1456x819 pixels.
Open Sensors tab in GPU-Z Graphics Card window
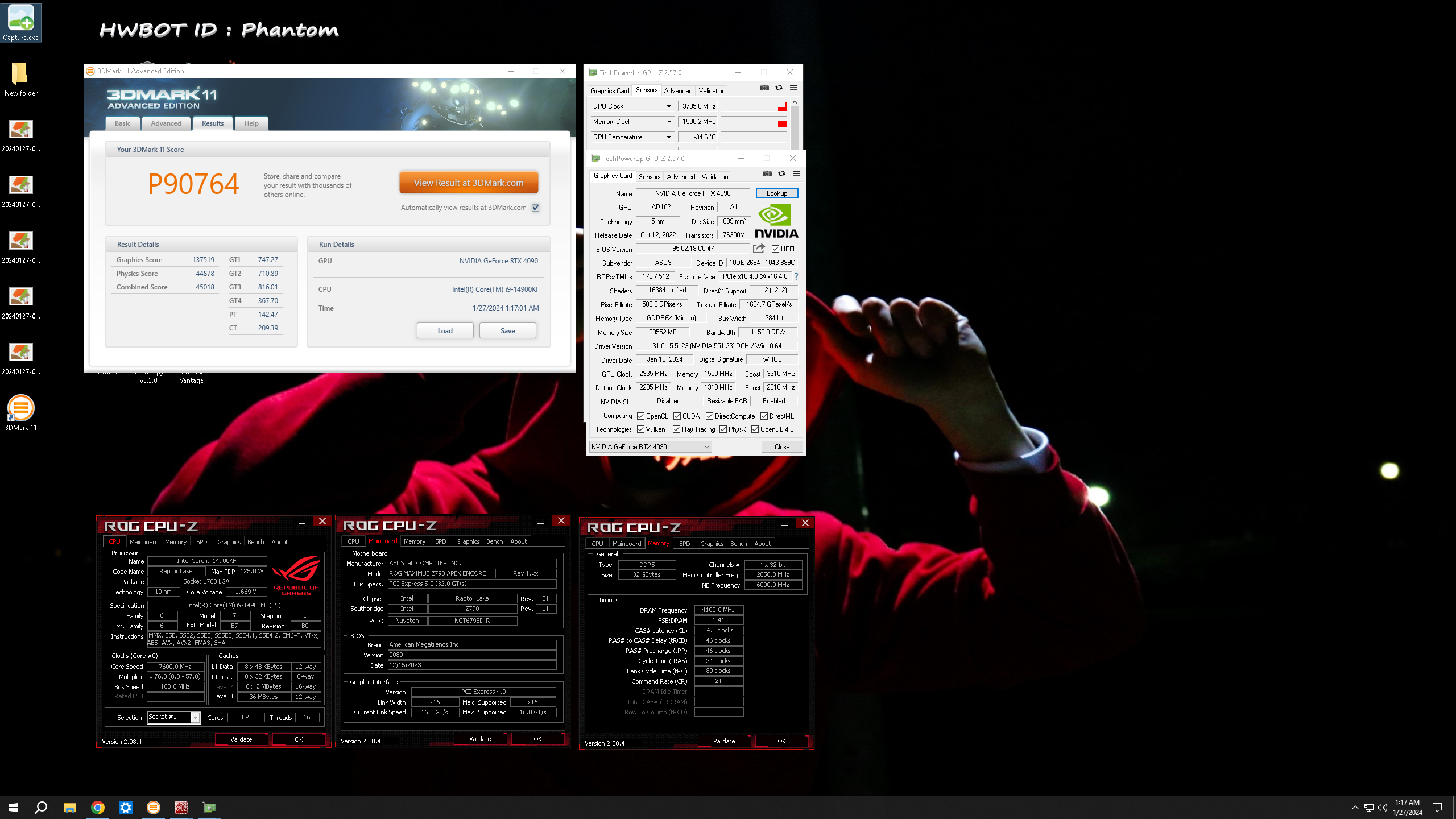click(650, 177)
